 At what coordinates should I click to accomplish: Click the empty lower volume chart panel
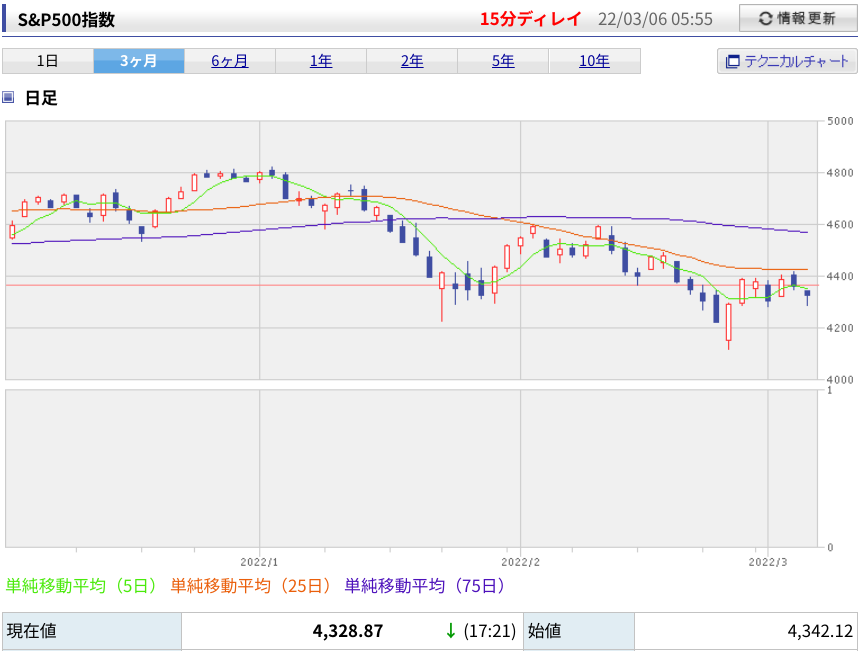pyautogui.click(x=411, y=469)
